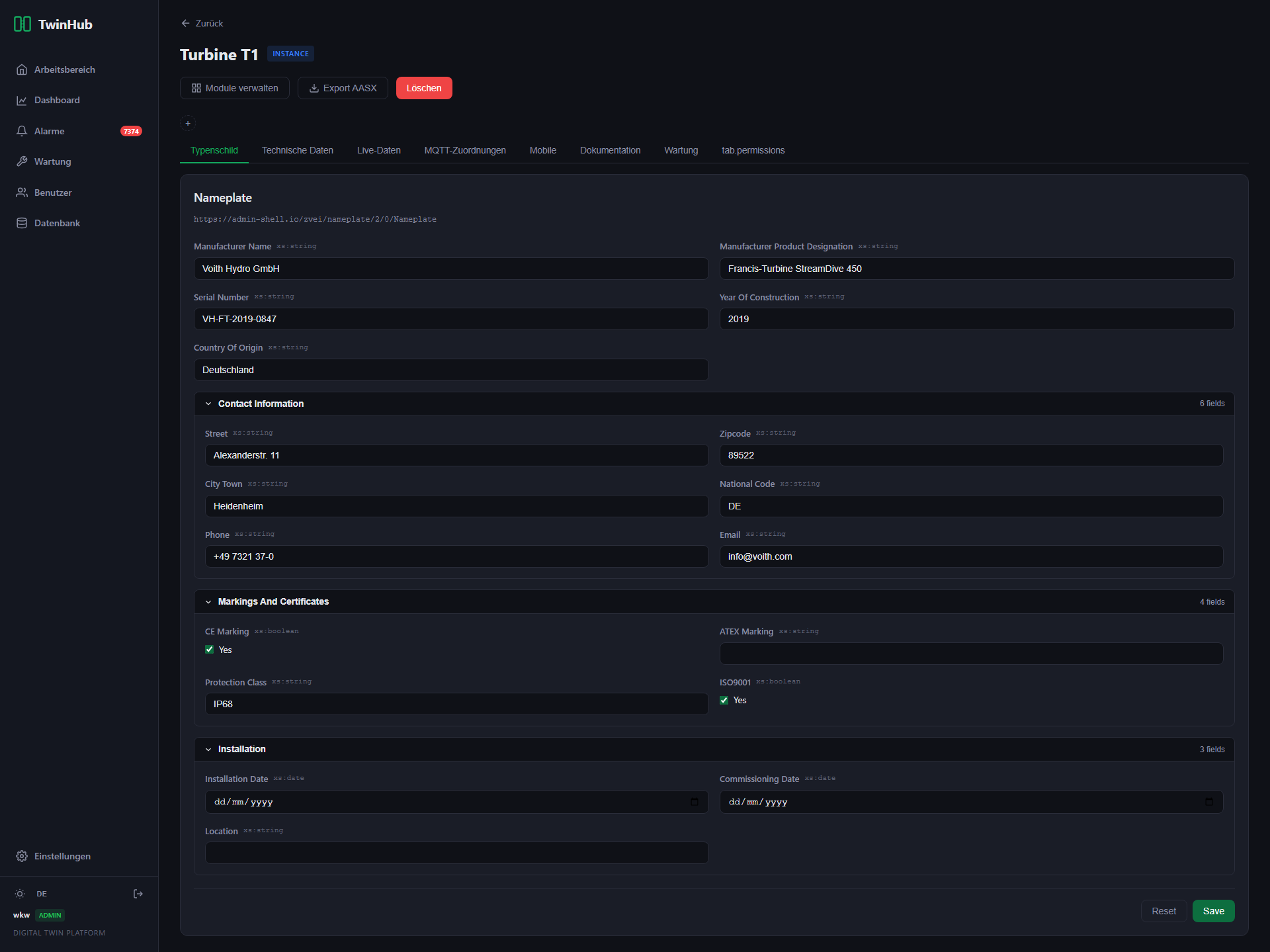
Task: Click the empty Location input field
Action: coord(457,853)
